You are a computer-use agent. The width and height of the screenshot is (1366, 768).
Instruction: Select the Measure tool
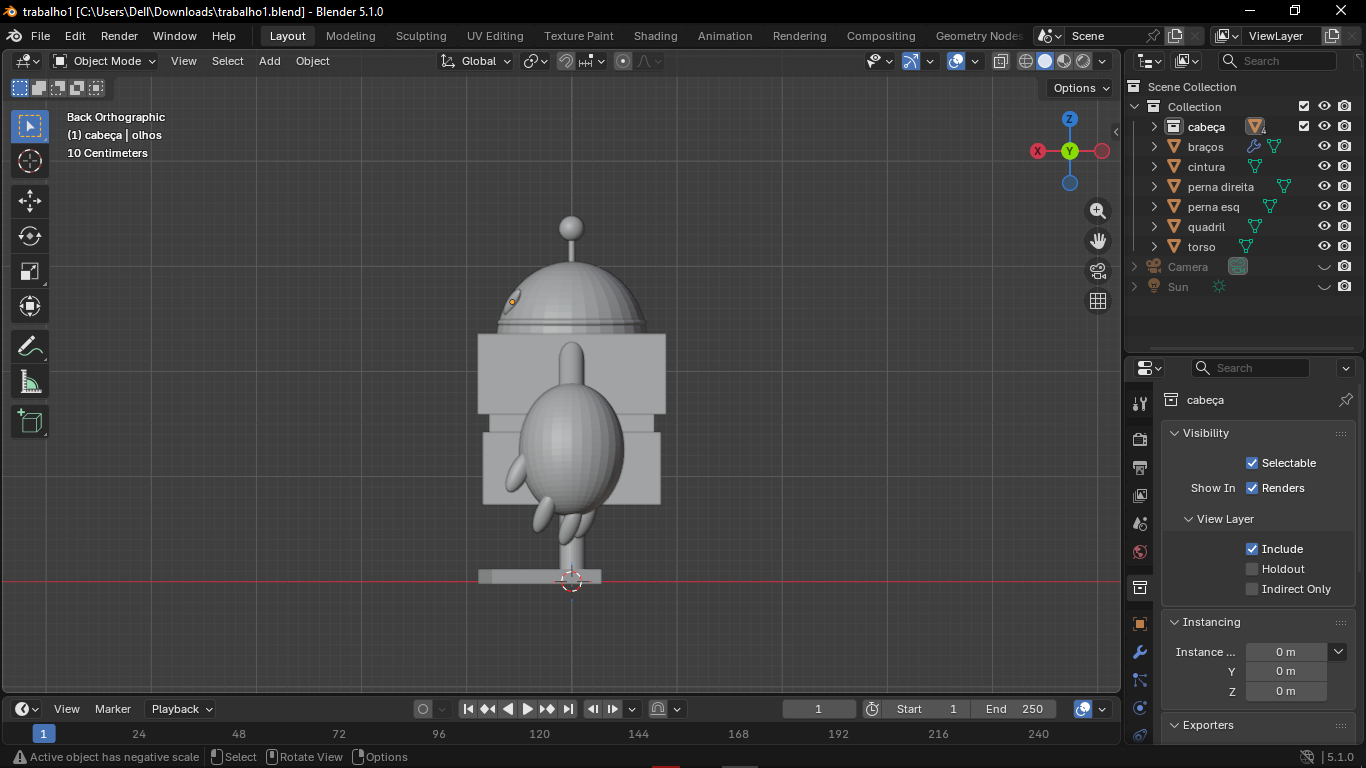point(30,382)
